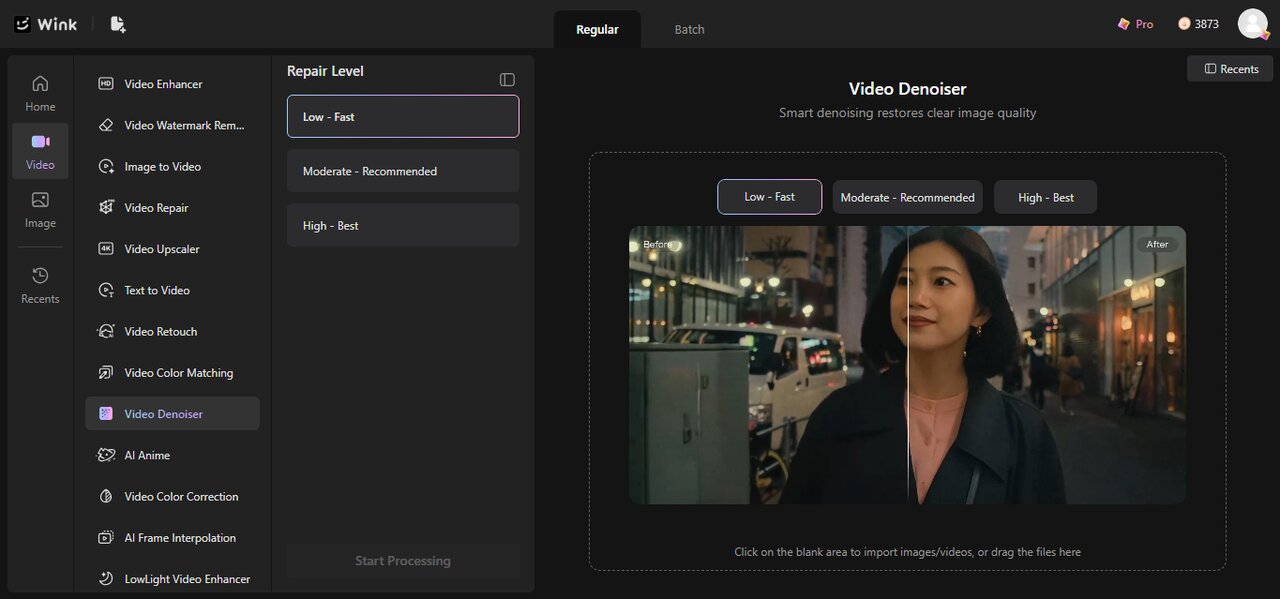Click the LowLight Video Enhancer icon

pos(106,578)
